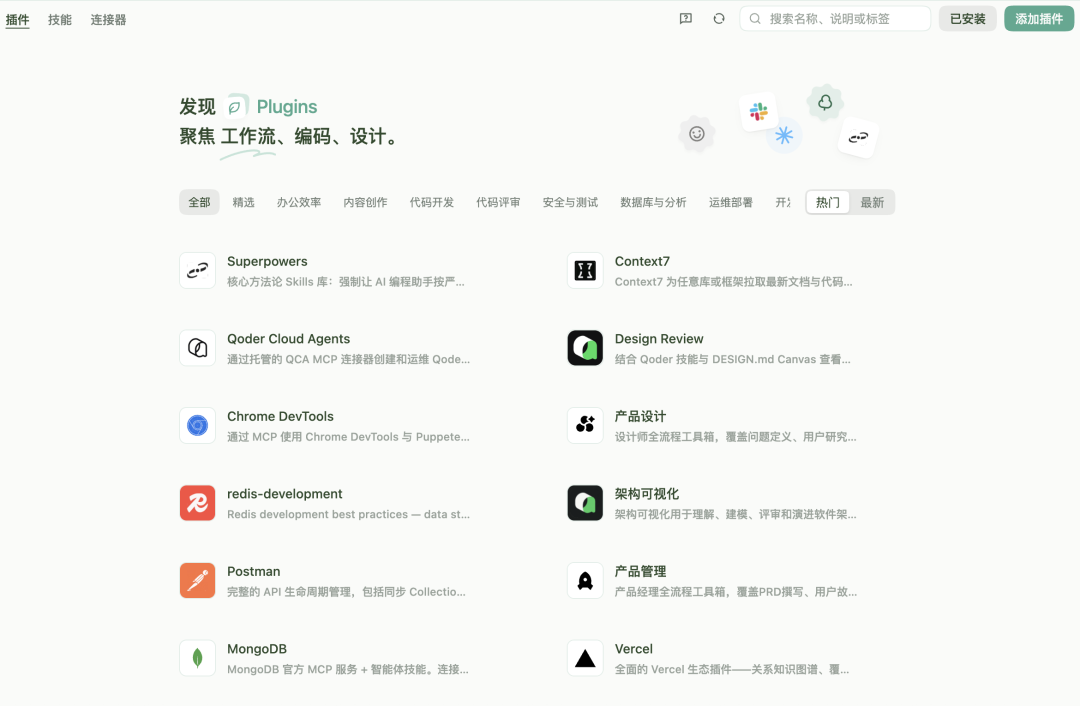Click the Chrome DevTools icon
1080x706 pixels.
coord(198,426)
